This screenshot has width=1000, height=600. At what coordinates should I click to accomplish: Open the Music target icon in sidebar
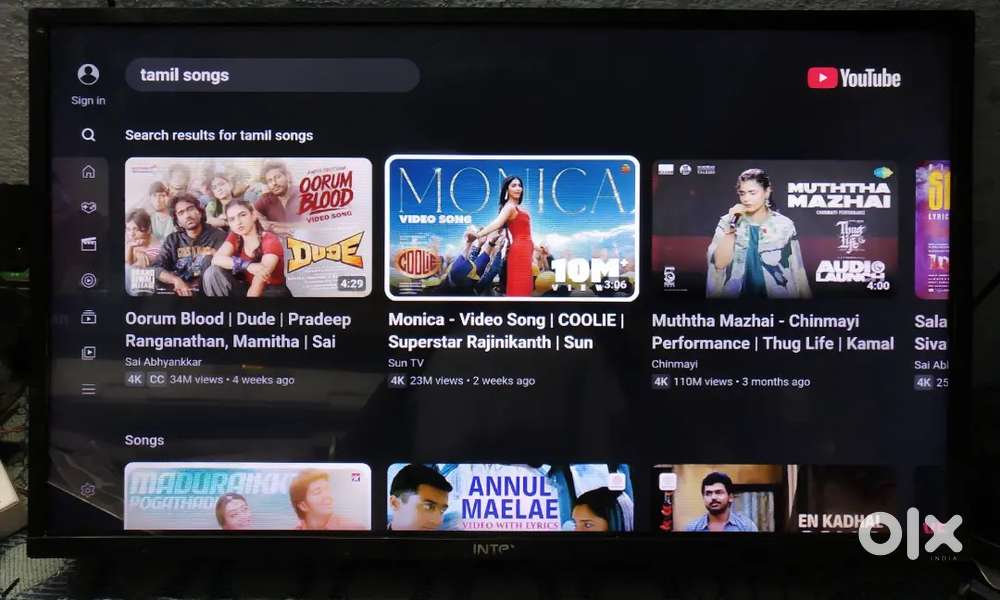88,280
